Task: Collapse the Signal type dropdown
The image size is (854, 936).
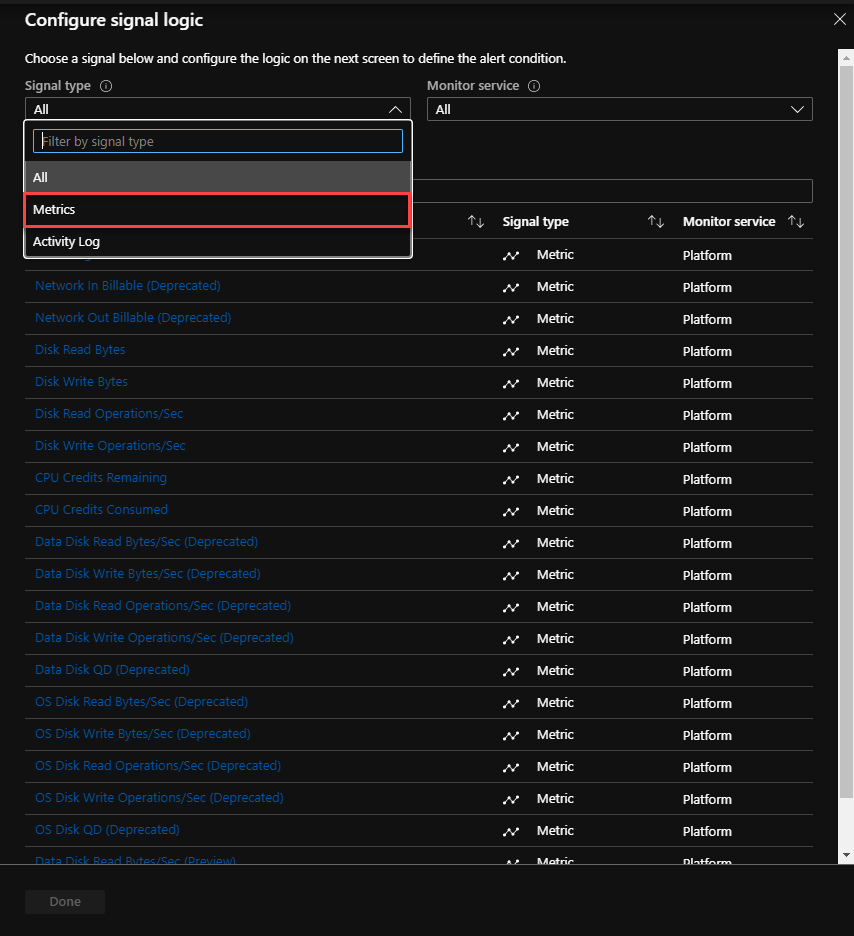Action: 396,109
